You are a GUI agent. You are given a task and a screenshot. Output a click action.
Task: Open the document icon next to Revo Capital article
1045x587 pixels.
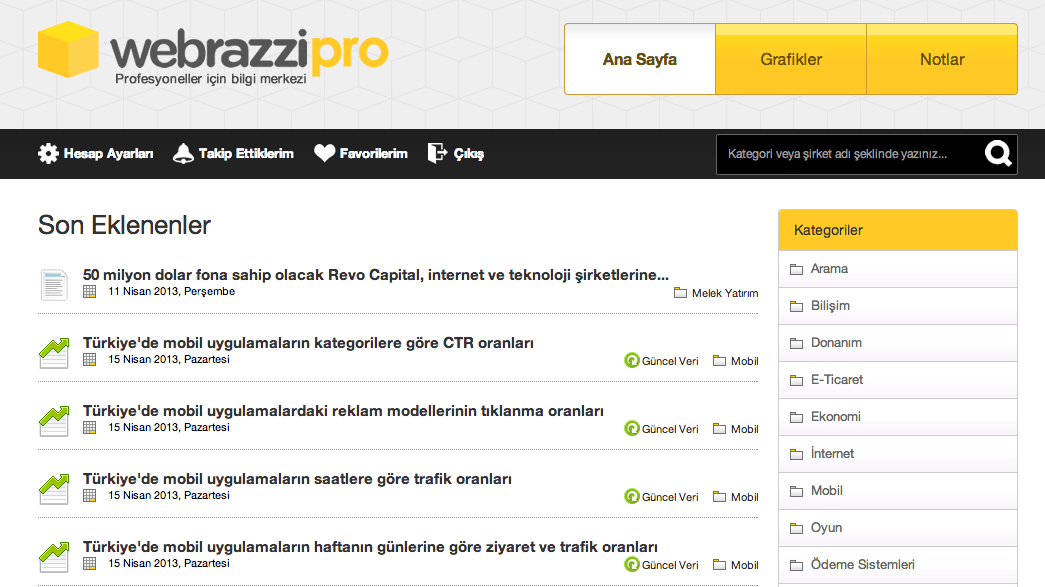click(x=53, y=285)
